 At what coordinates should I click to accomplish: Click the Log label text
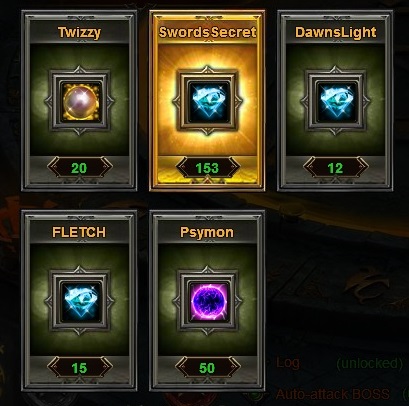click(288, 362)
